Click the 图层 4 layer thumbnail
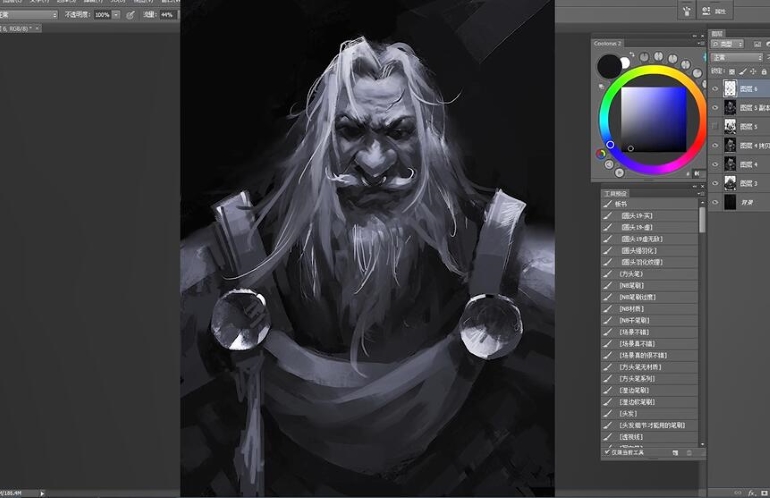Screen dimensions: 770x498 [x=730, y=164]
